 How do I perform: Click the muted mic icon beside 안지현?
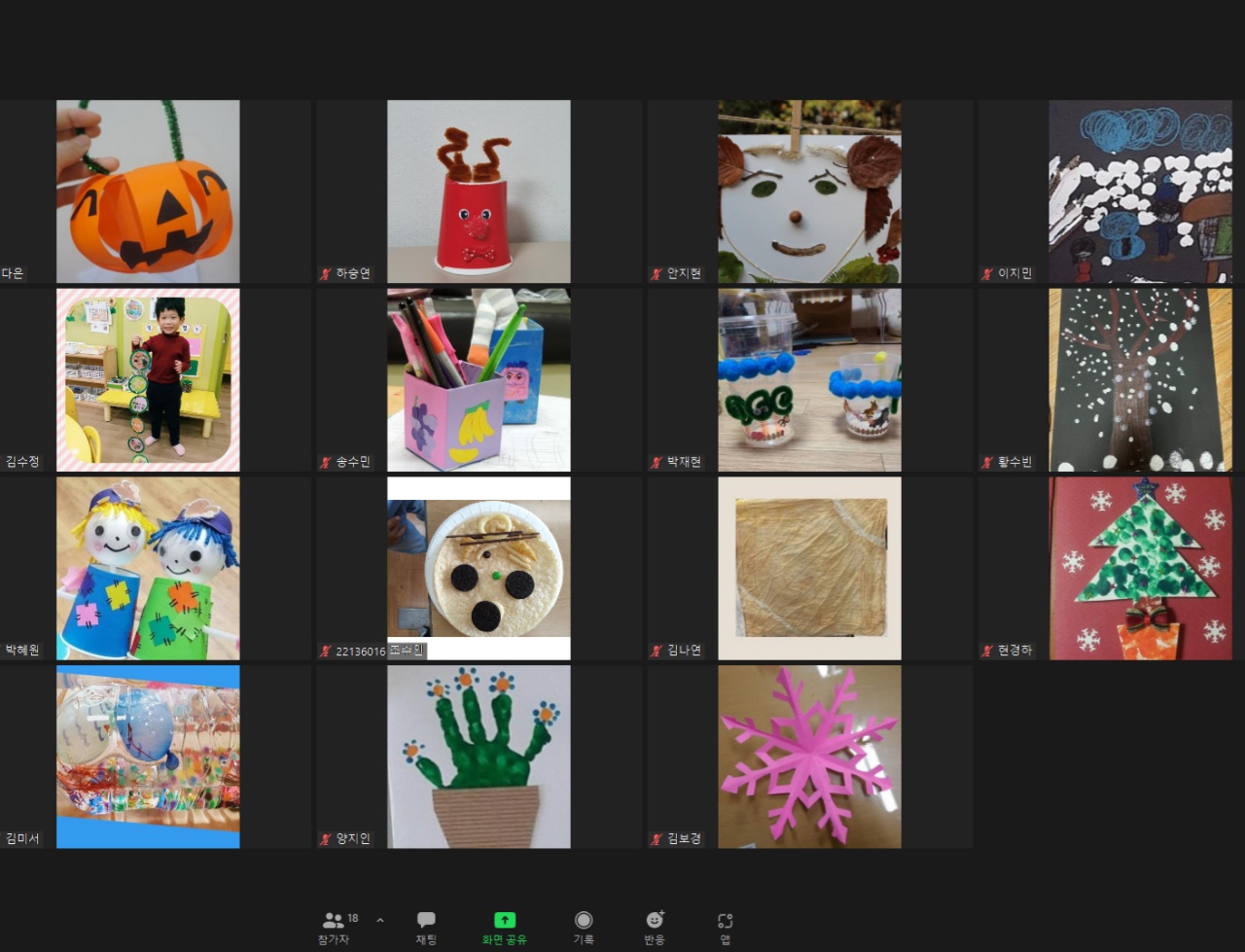pyautogui.click(x=657, y=274)
